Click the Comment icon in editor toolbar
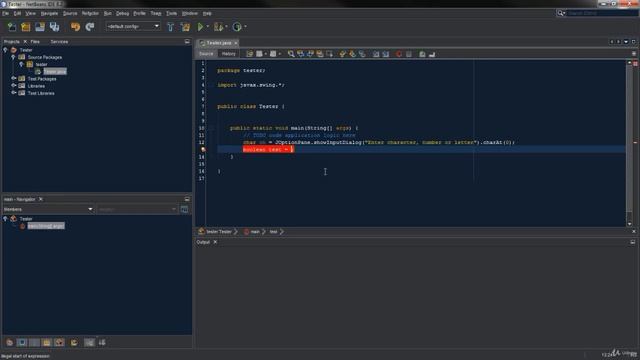Viewport: 640px width, 360px height. tap(422, 54)
